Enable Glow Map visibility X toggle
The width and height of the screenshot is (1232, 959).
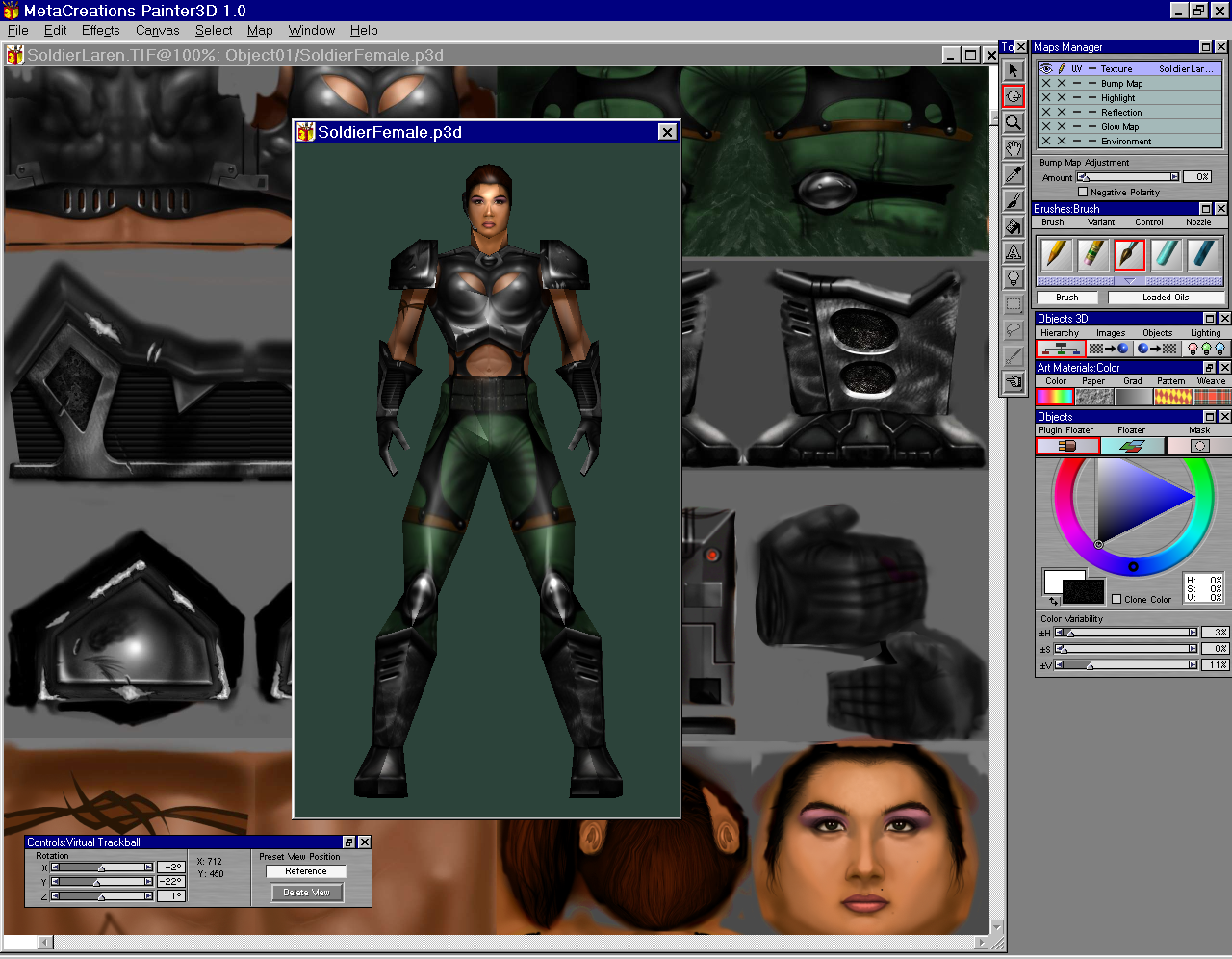tap(1046, 127)
